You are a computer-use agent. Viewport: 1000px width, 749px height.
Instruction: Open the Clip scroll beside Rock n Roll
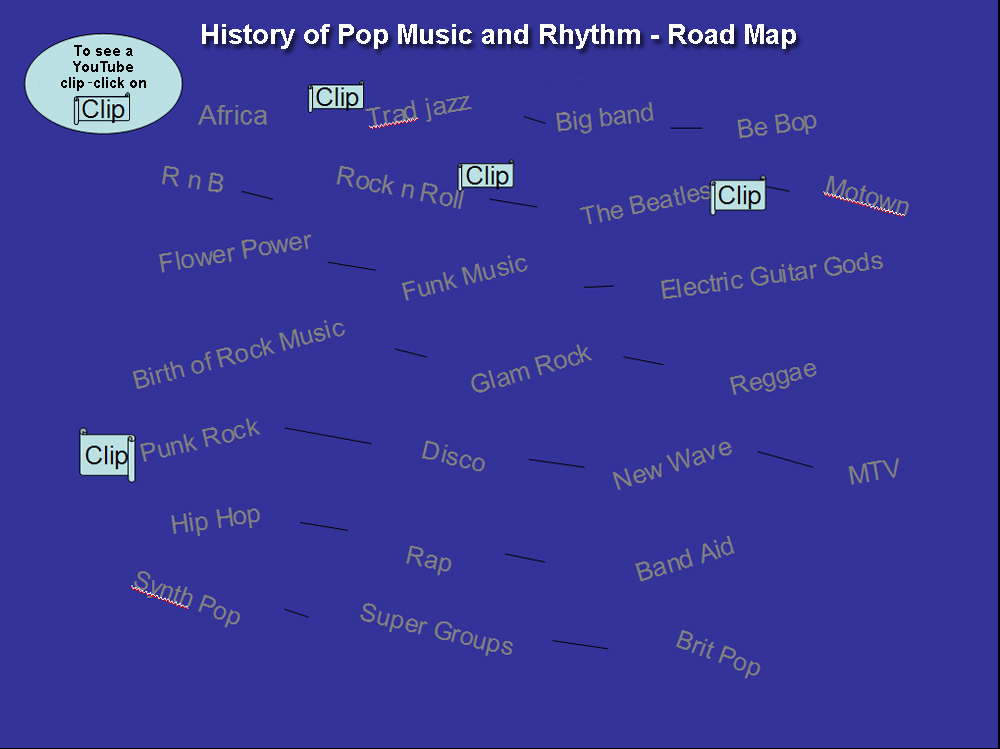point(486,175)
